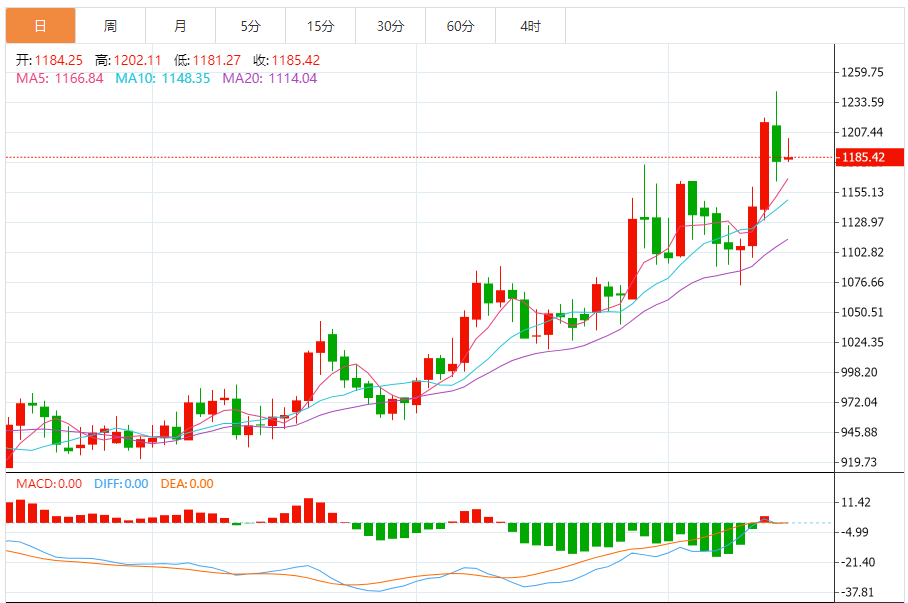Click the MA5: 1166.84 indicator label
This screenshot has height=603, width=908.
tap(60, 78)
